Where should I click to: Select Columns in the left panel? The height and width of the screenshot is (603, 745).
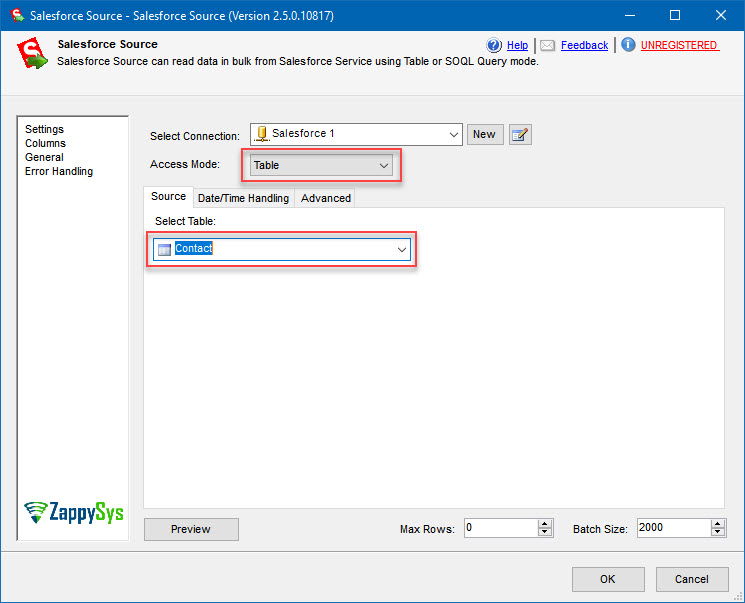point(45,143)
